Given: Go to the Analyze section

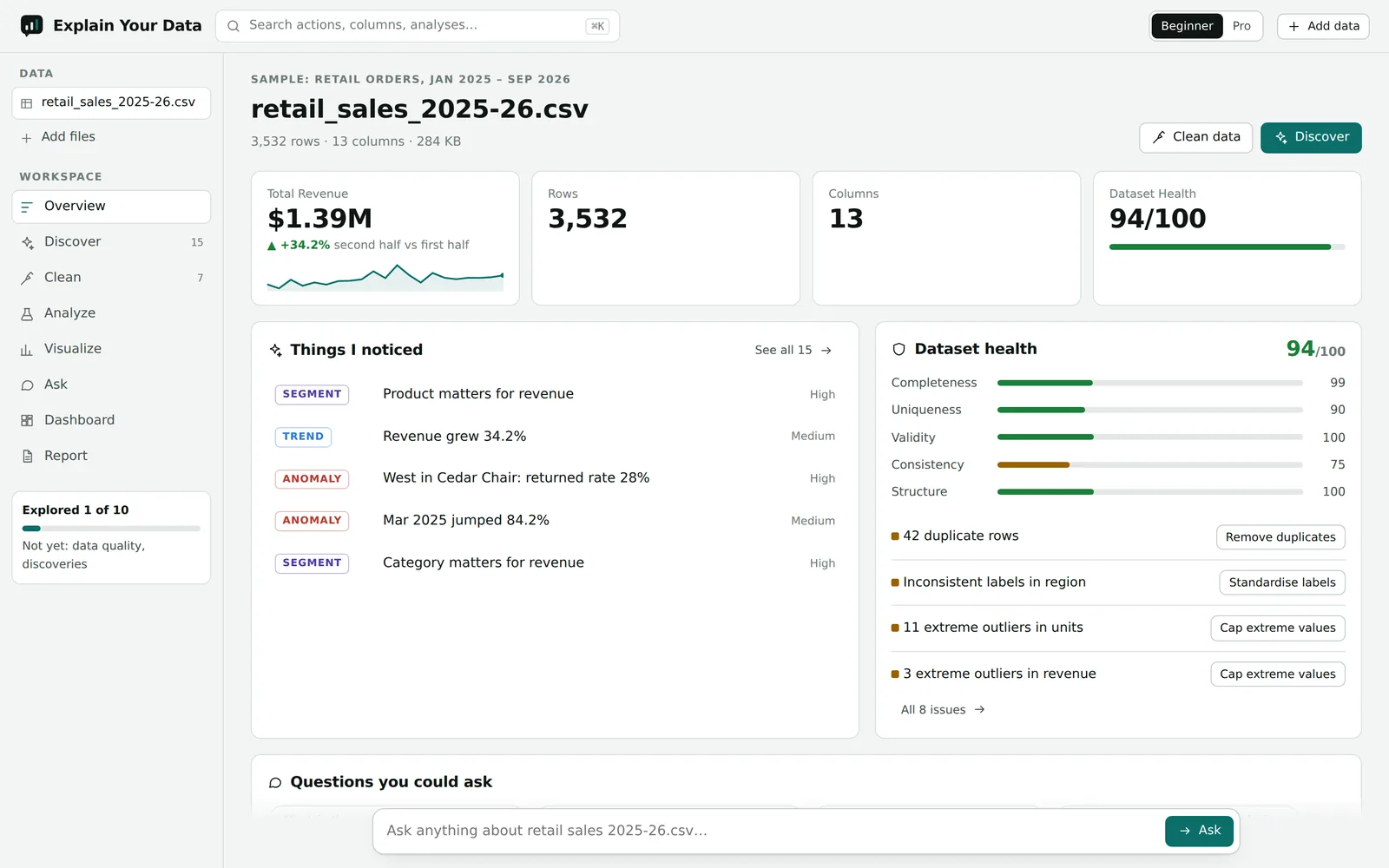Looking at the screenshot, I should [111, 313].
